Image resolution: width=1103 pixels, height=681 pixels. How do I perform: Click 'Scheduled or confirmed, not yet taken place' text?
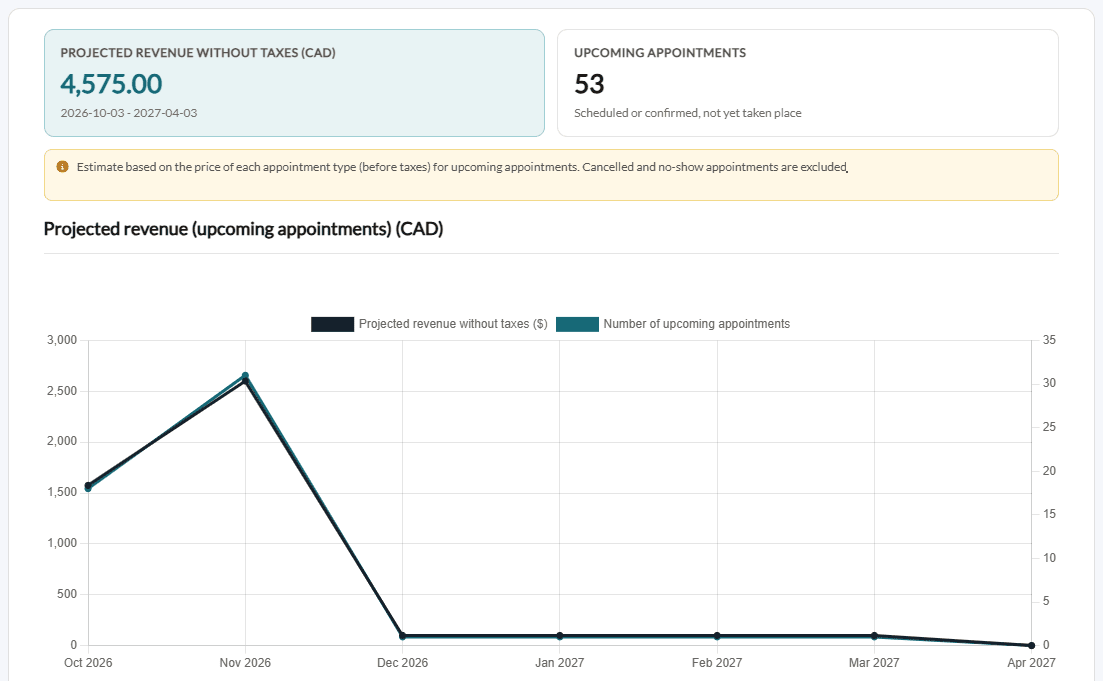688,113
